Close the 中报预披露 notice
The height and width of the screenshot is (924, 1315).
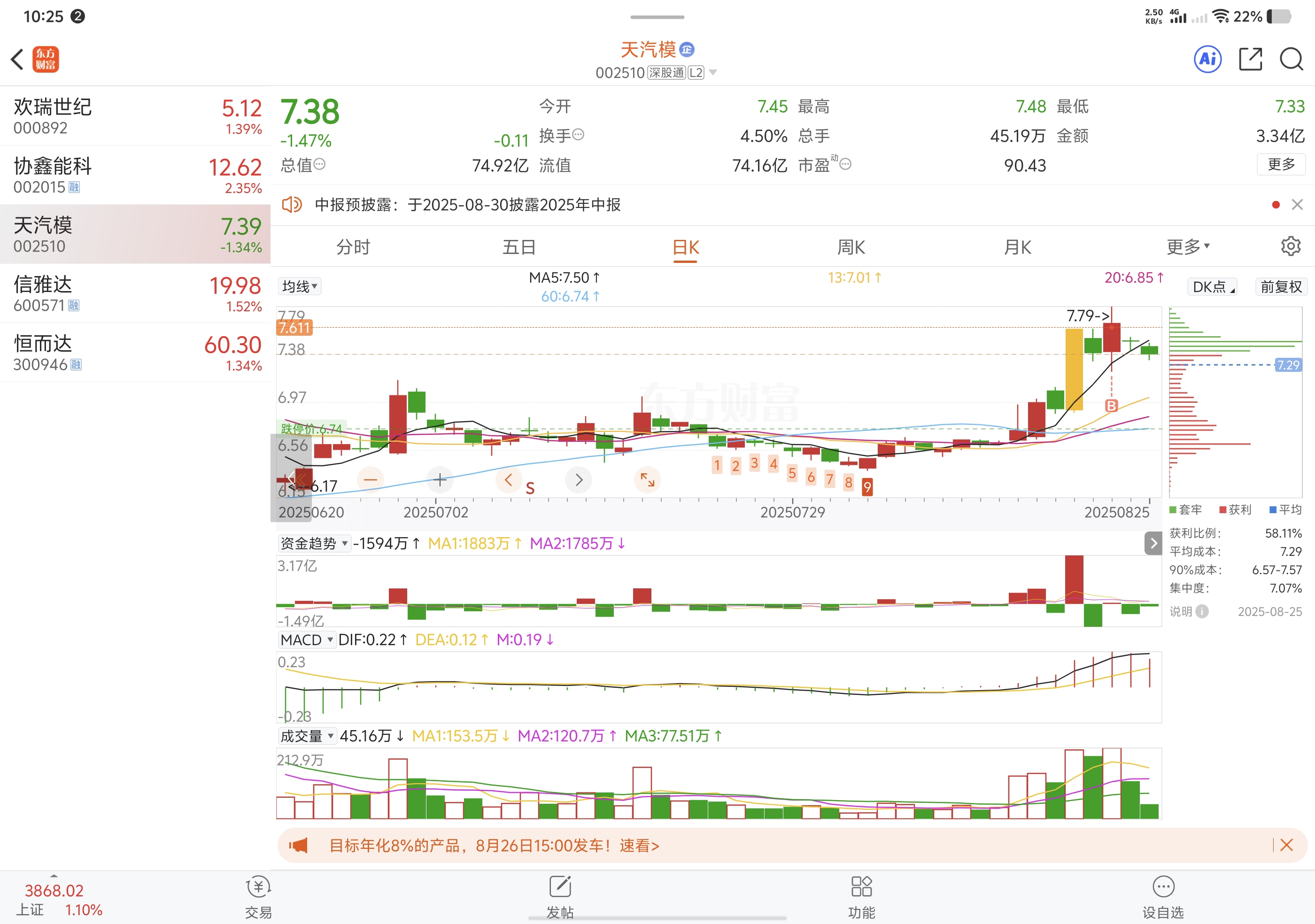click(1297, 204)
